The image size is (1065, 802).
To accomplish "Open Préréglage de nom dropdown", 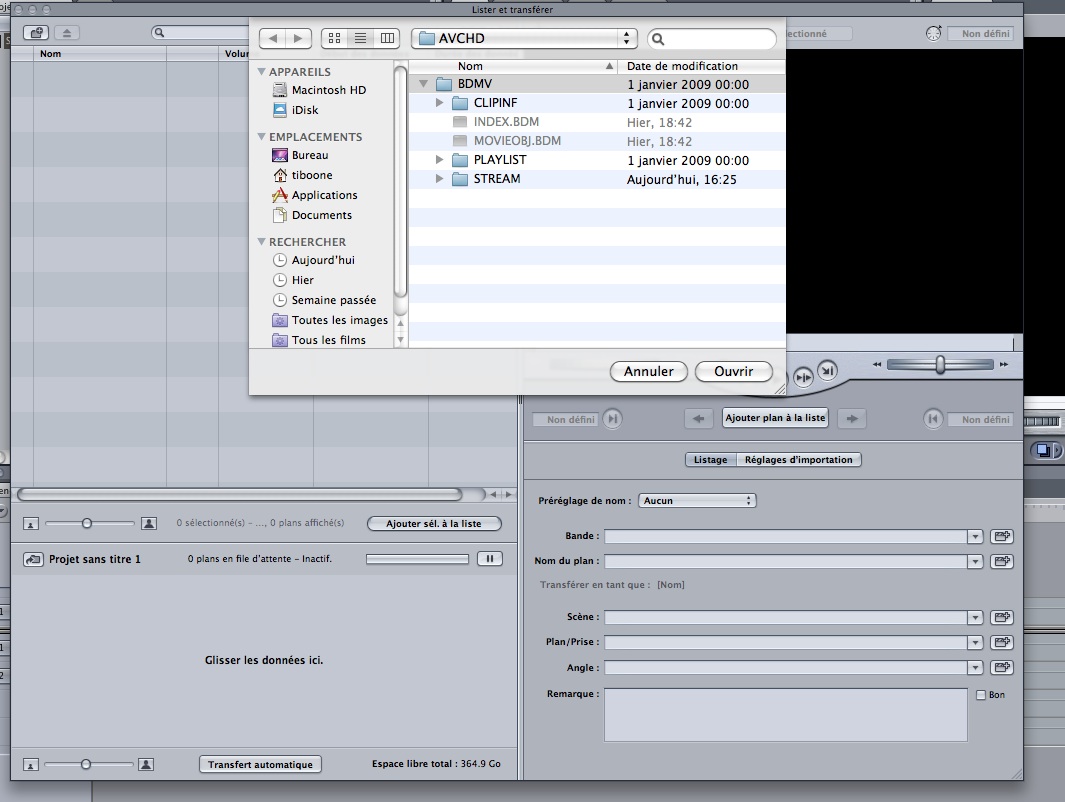I will coord(697,500).
